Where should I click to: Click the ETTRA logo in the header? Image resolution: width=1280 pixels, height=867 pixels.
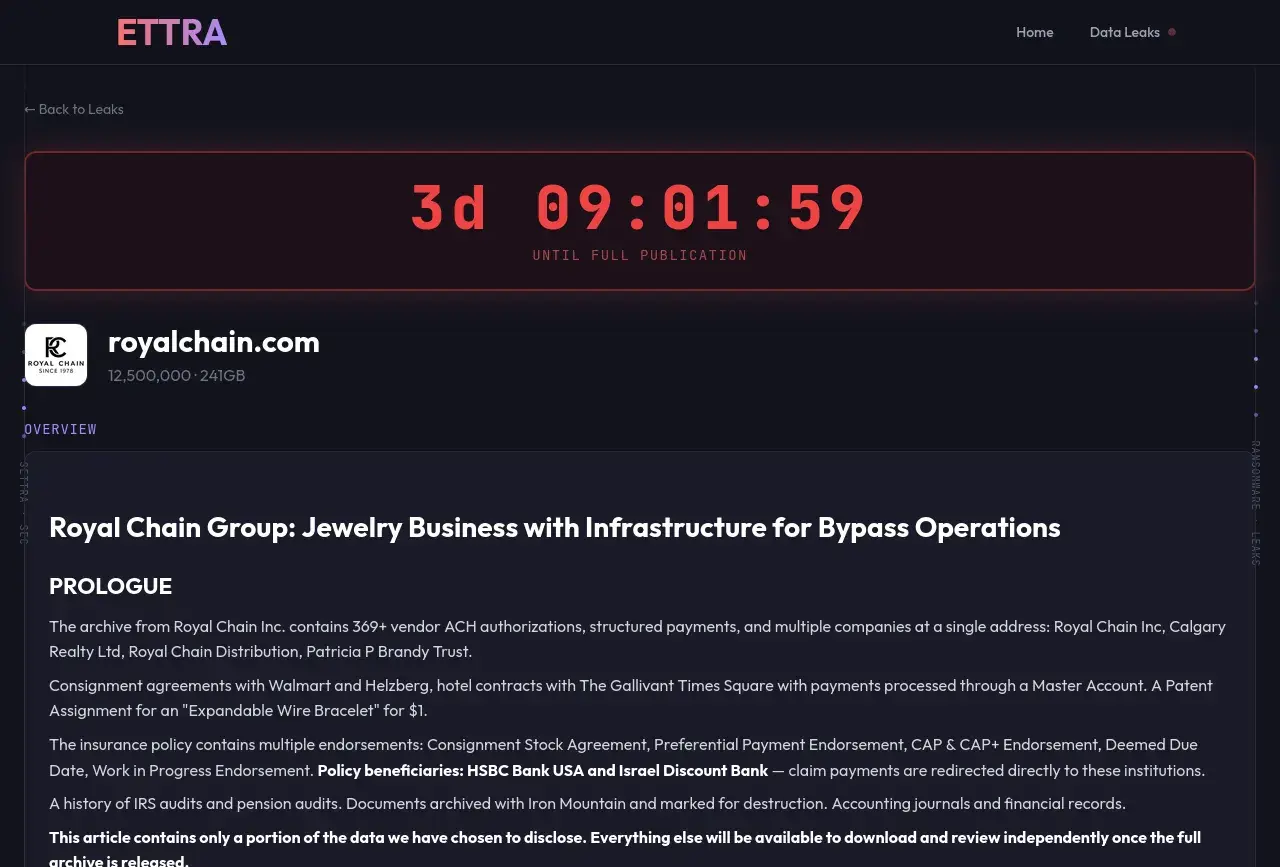pyautogui.click(x=172, y=33)
